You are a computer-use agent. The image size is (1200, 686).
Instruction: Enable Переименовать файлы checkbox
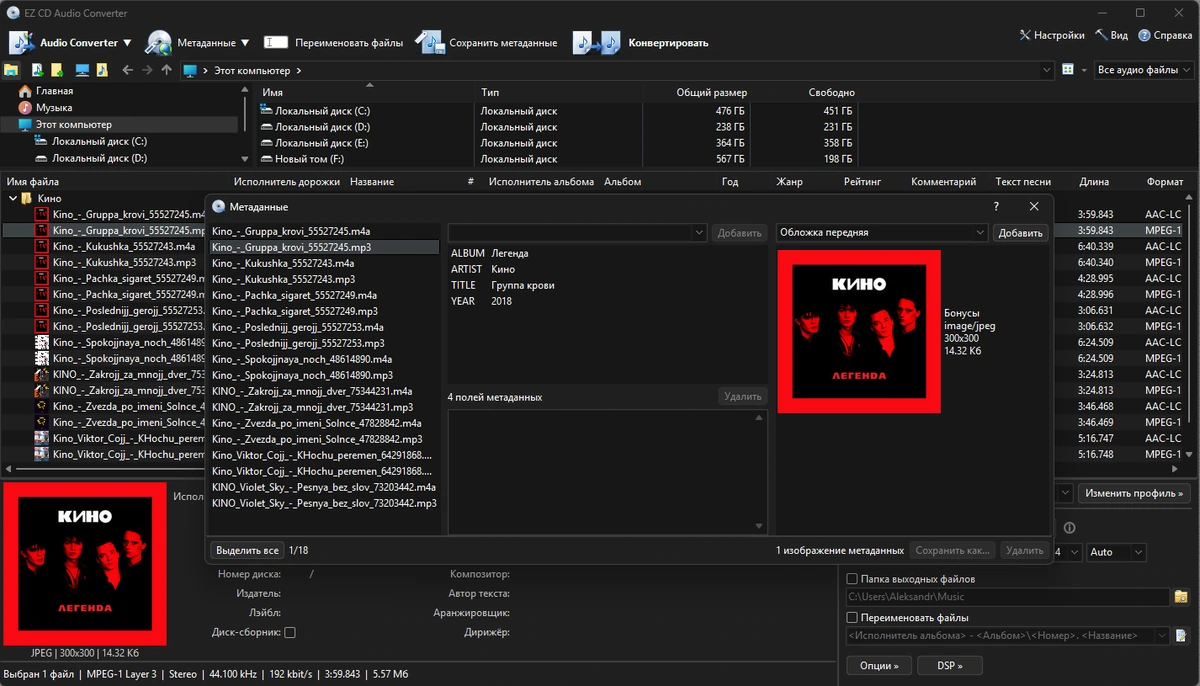[852, 618]
